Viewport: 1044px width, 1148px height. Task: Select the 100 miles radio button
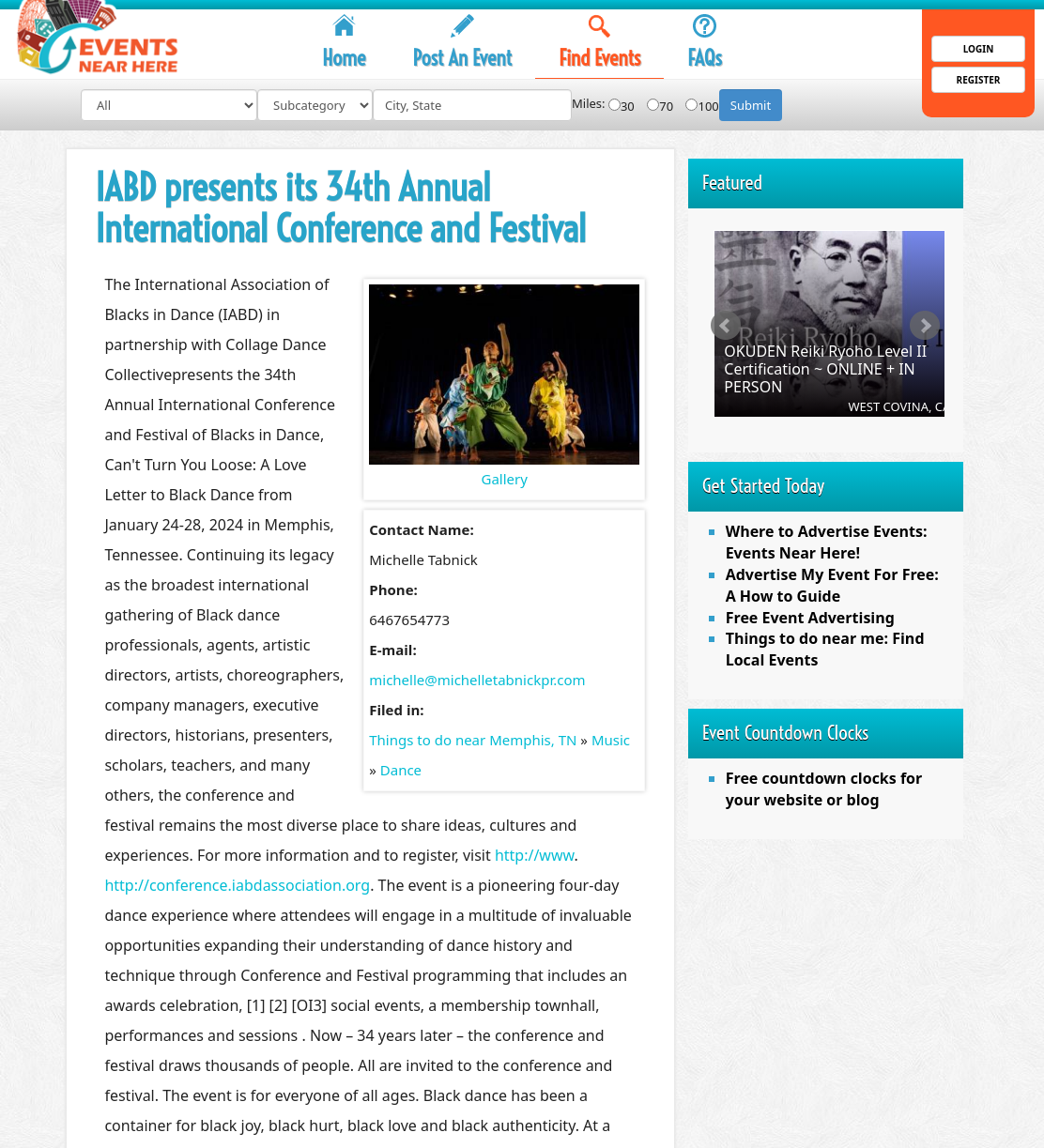pos(691,105)
